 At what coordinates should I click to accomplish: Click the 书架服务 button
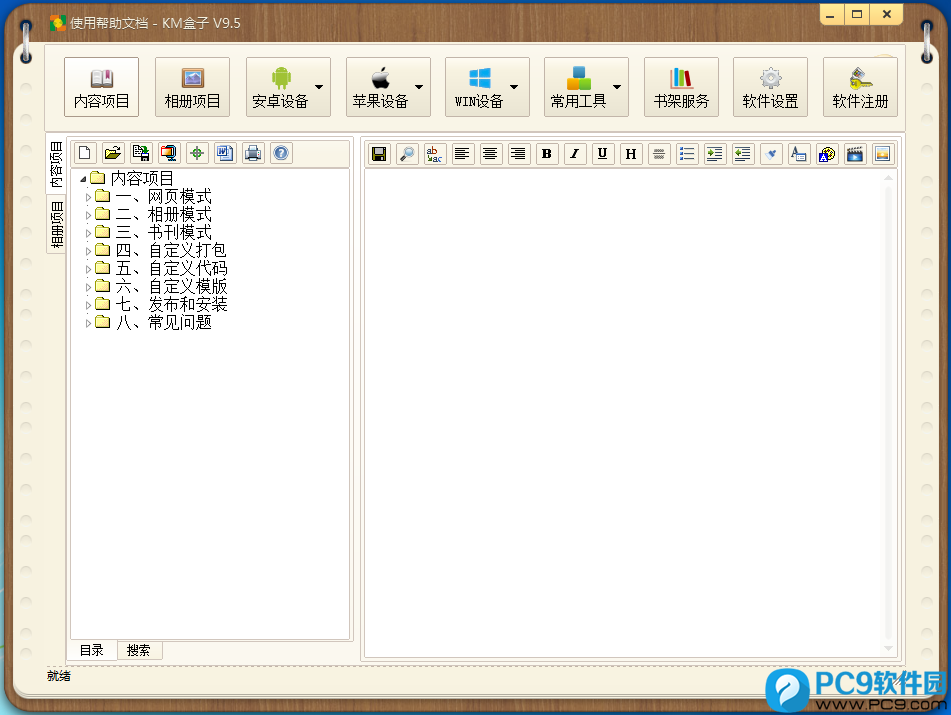pos(681,87)
